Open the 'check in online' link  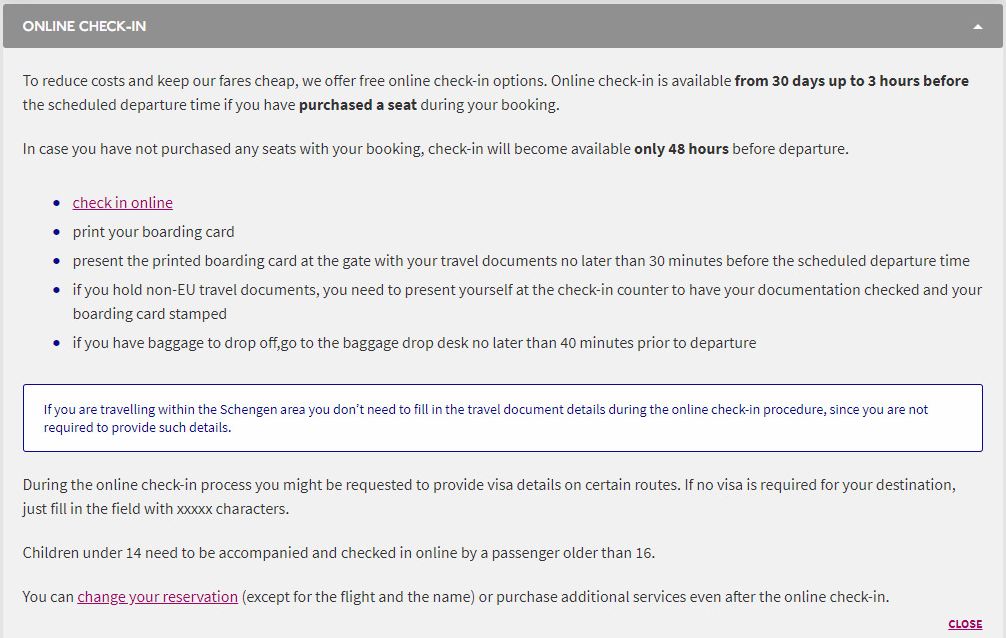[122, 203]
